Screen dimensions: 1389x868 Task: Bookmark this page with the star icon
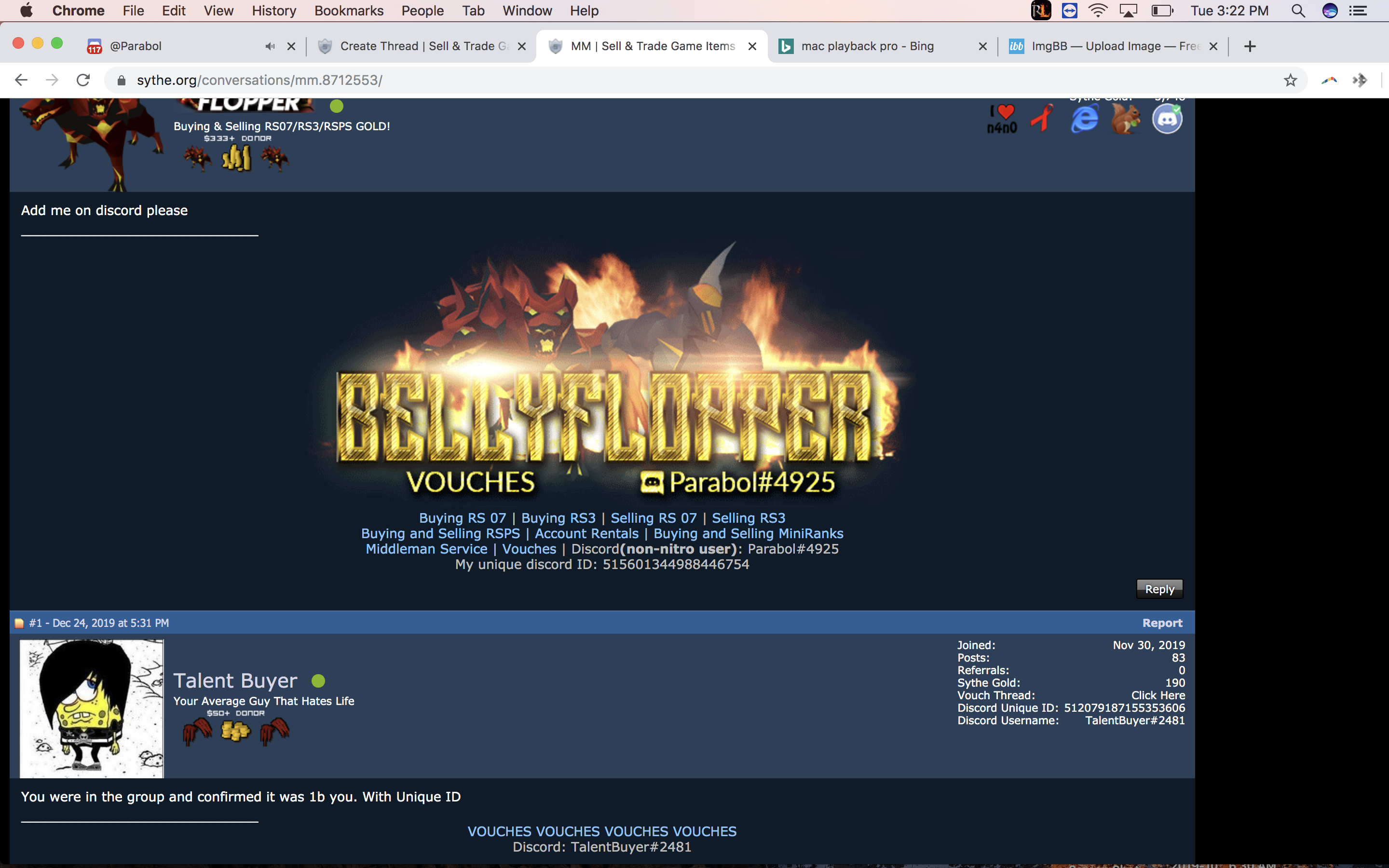coord(1290,80)
